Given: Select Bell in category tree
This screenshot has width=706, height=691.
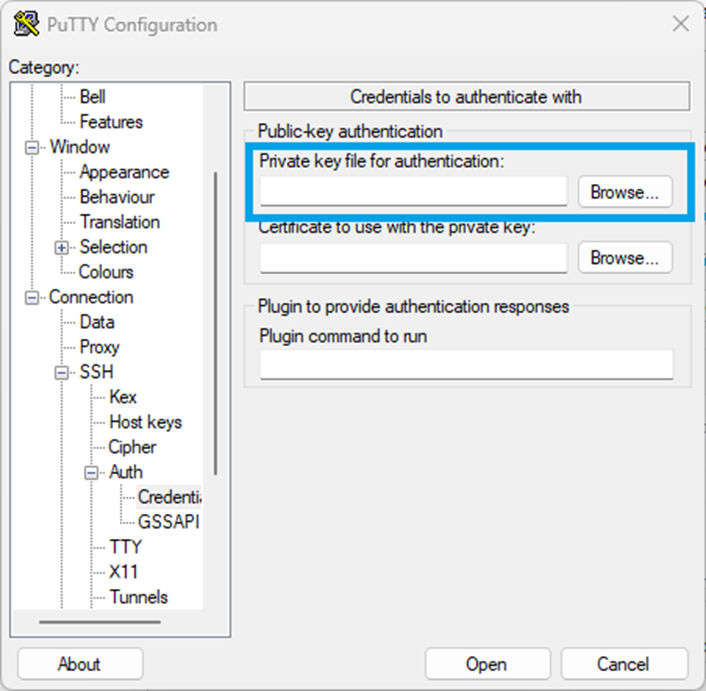Looking at the screenshot, I should [x=93, y=97].
